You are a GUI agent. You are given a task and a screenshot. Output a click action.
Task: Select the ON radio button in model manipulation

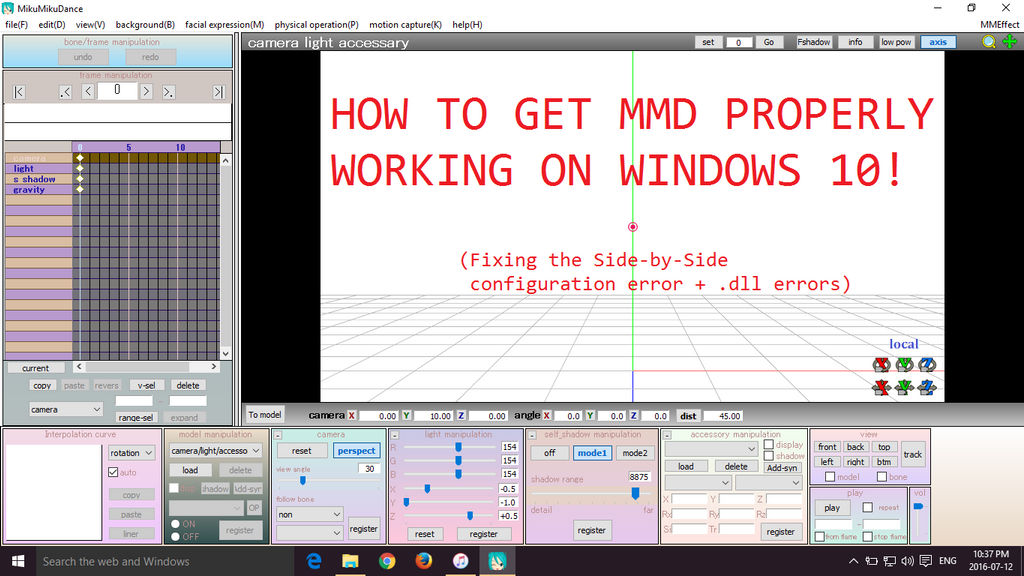(x=176, y=524)
